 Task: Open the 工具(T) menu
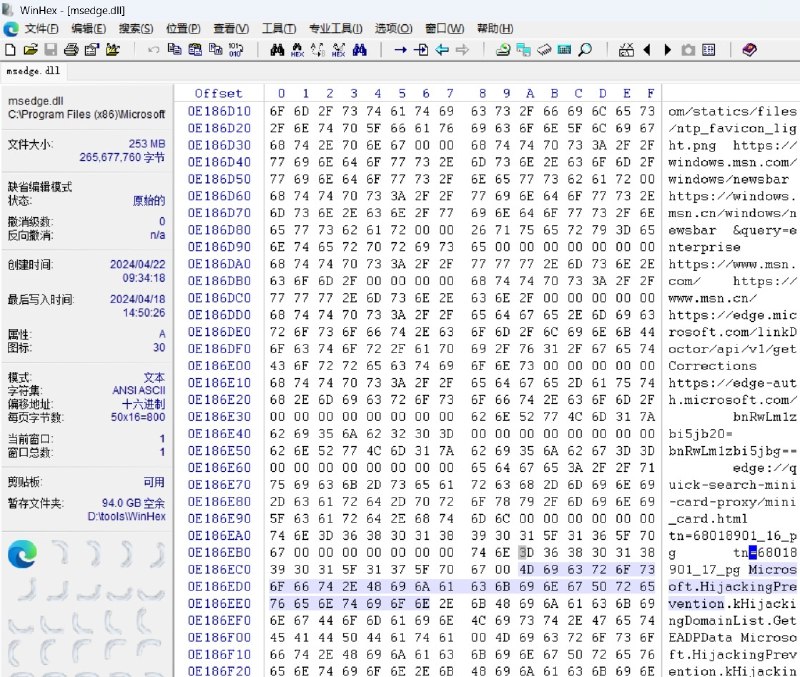[x=279, y=29]
